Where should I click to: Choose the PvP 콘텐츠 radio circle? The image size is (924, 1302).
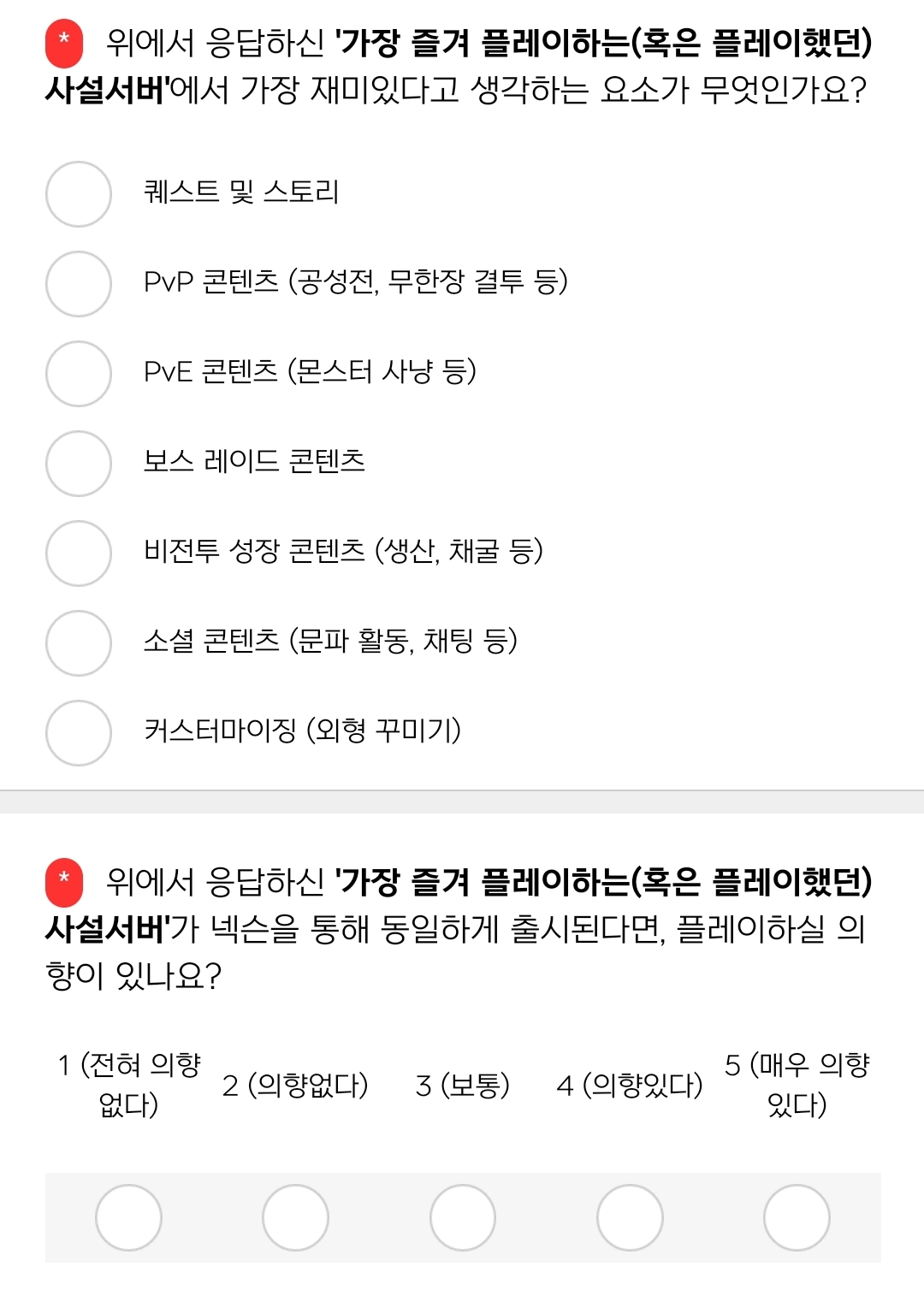click(79, 284)
